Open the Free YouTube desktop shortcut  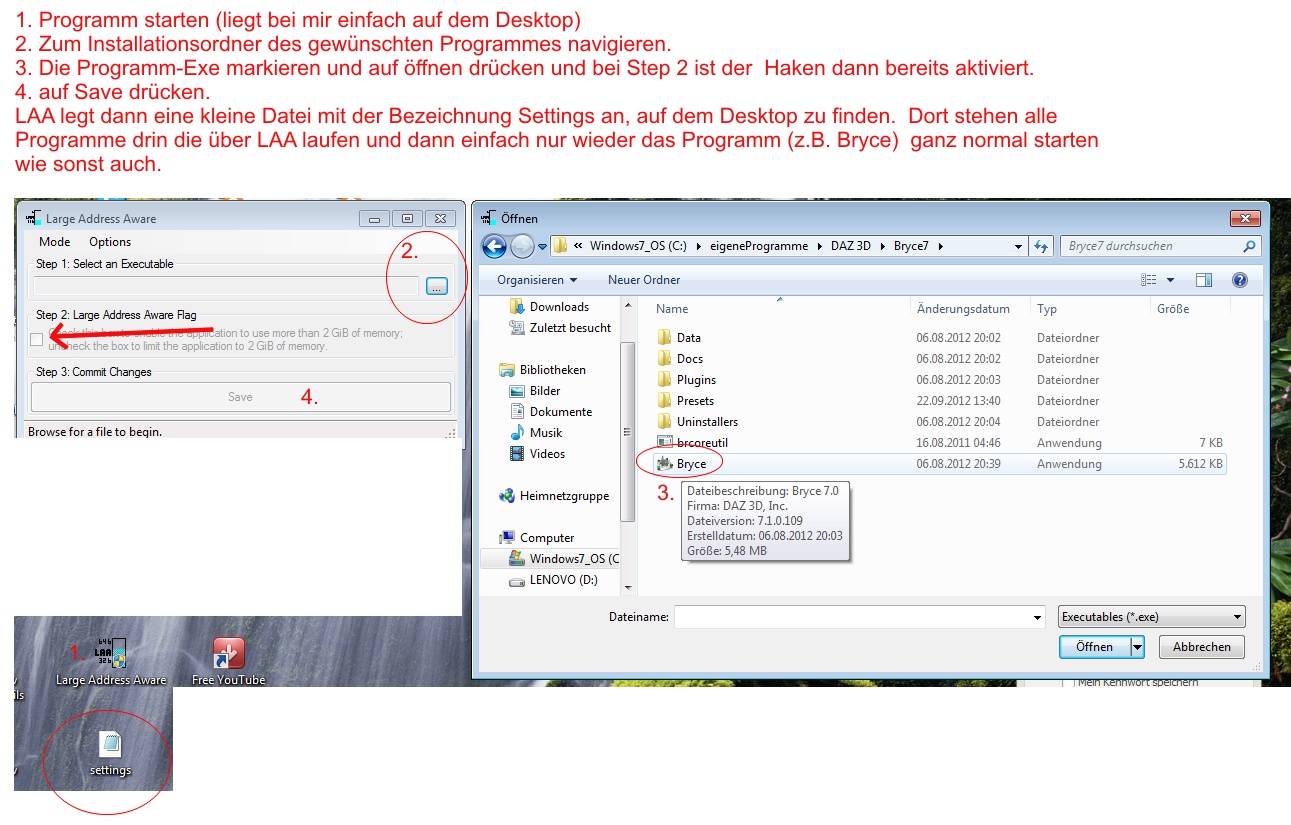[x=229, y=661]
